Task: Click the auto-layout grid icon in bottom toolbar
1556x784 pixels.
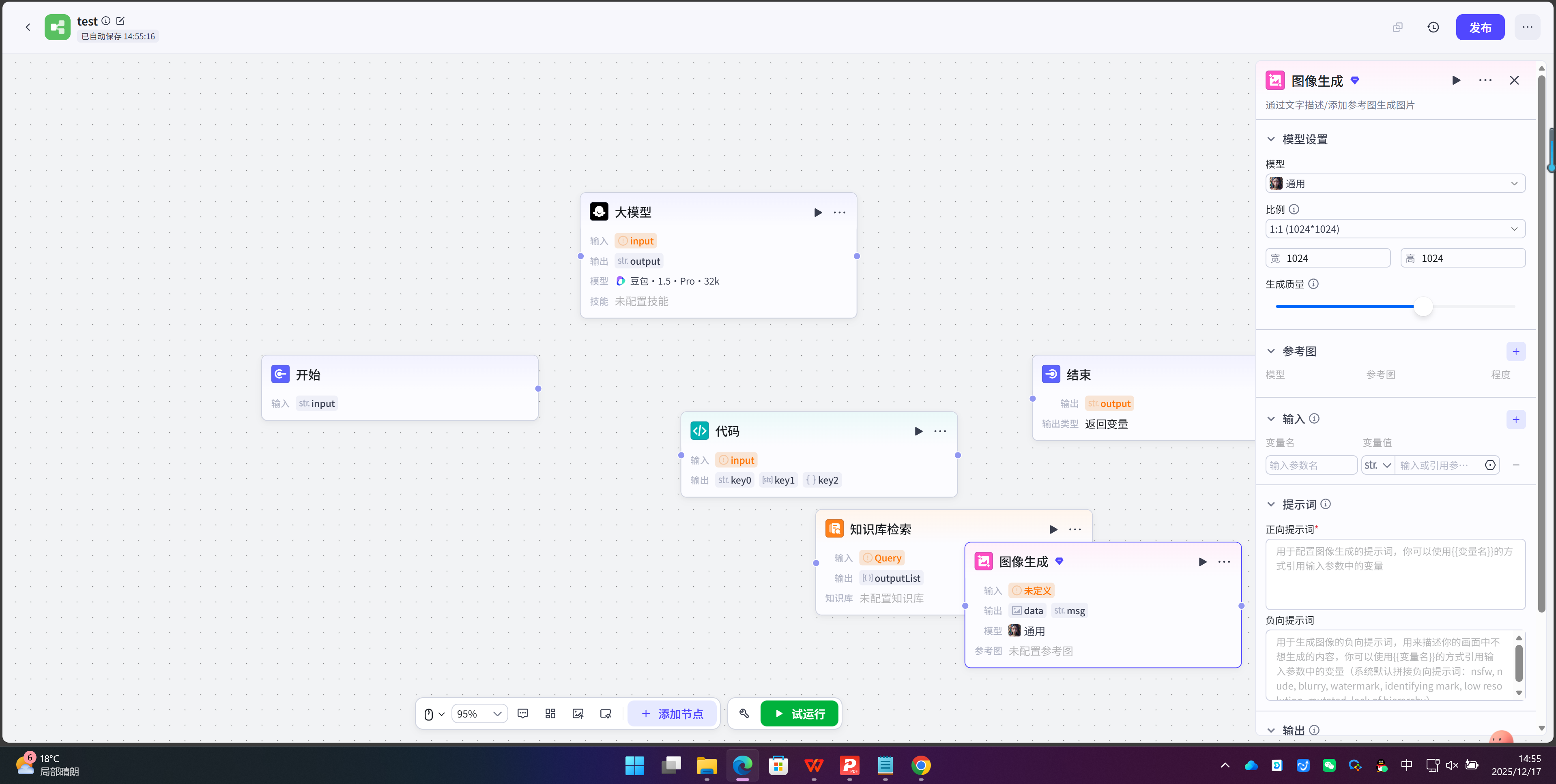Action: (550, 713)
